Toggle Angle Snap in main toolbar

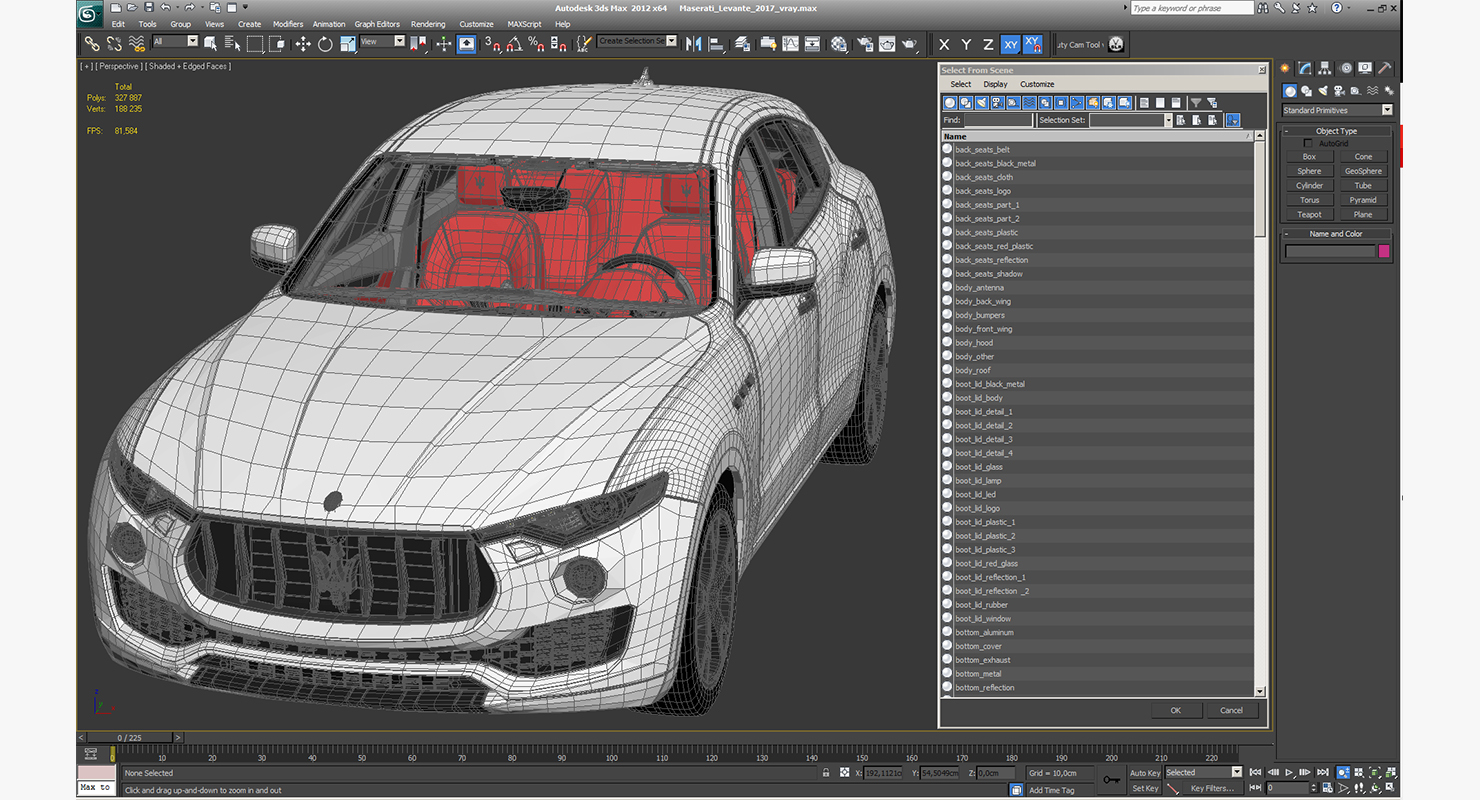click(x=514, y=44)
